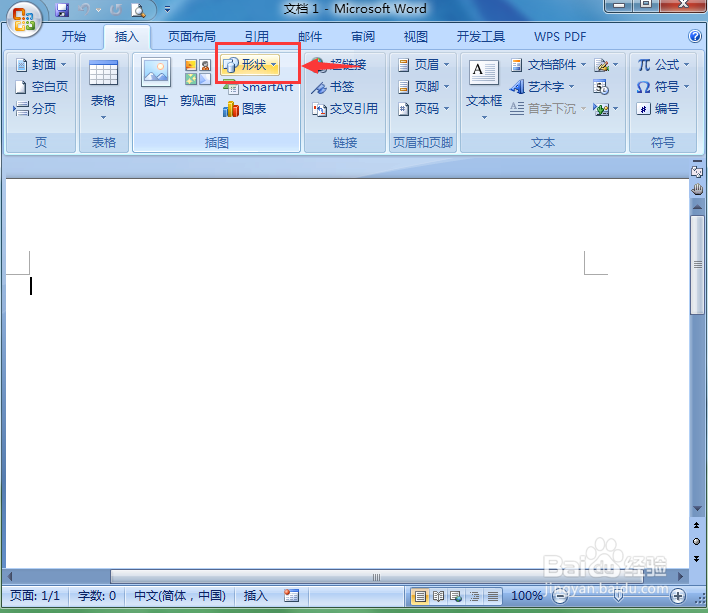Click the horizontal scrollbar thumb
708x613 pixels.
[377, 577]
